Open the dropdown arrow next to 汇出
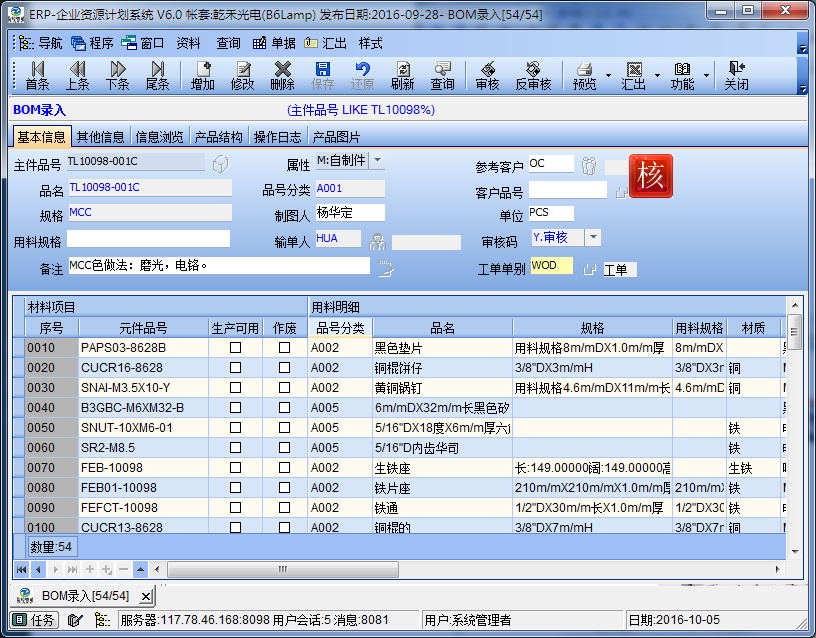816x638 pixels. coord(657,76)
